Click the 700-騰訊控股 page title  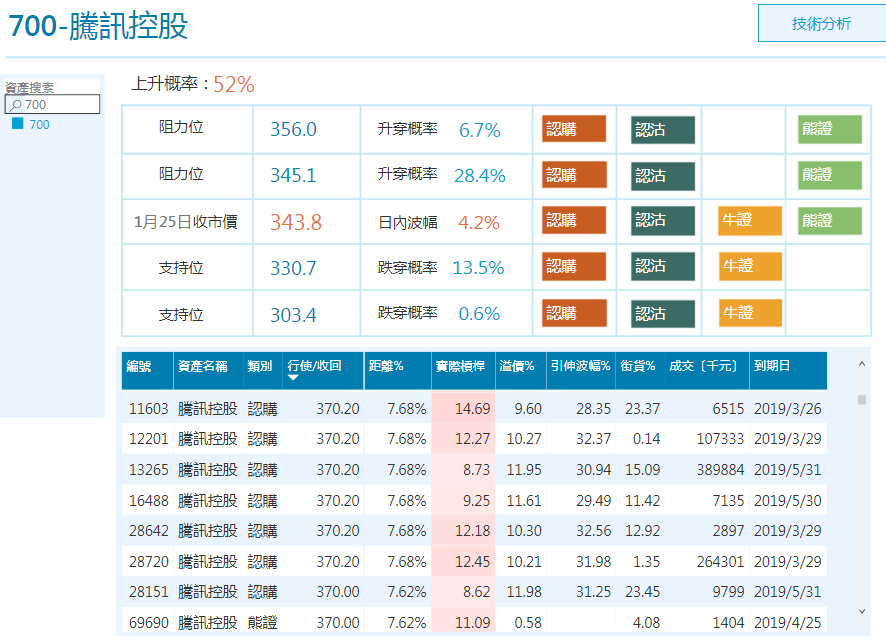click(x=98, y=25)
